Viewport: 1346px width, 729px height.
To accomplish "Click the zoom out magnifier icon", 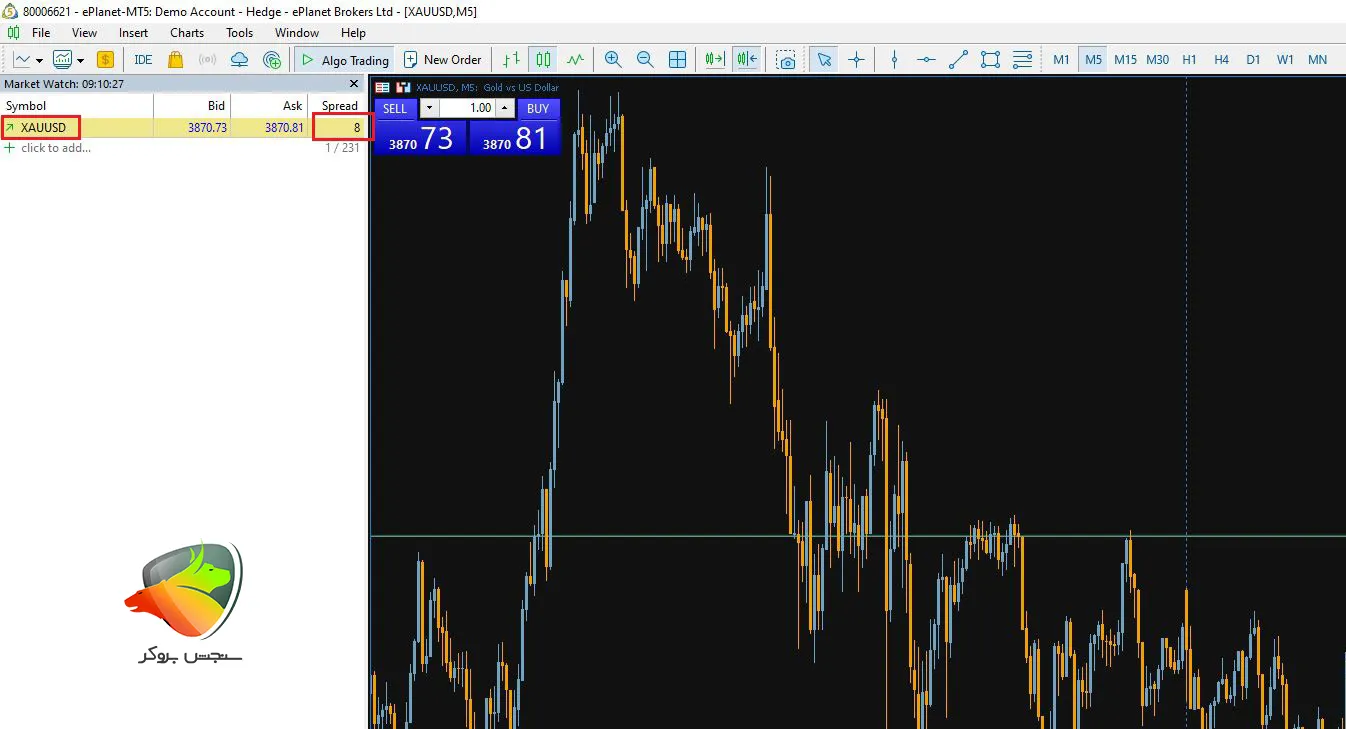I will [x=645, y=60].
